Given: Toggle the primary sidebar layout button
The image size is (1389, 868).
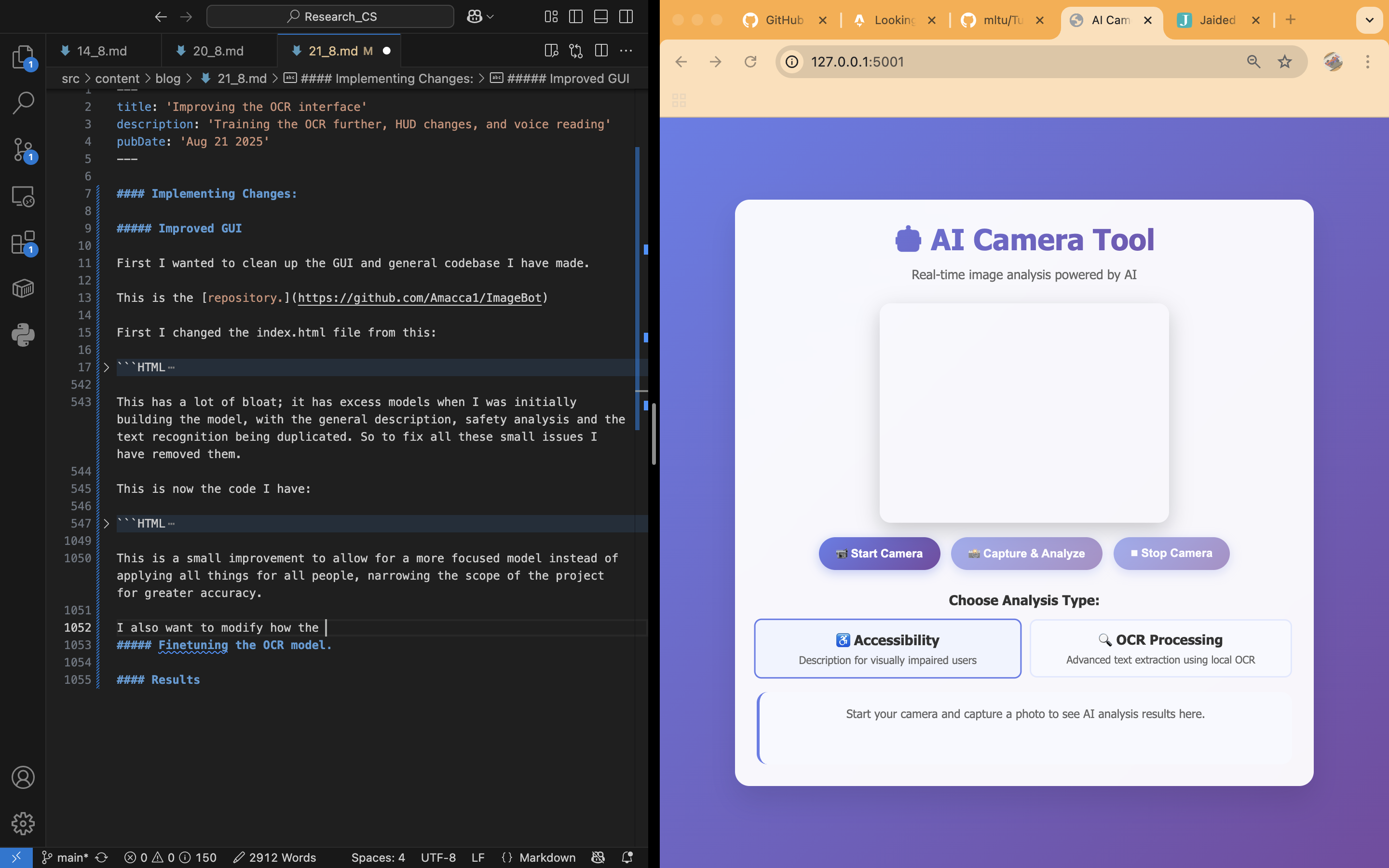Looking at the screenshot, I should pos(576,17).
